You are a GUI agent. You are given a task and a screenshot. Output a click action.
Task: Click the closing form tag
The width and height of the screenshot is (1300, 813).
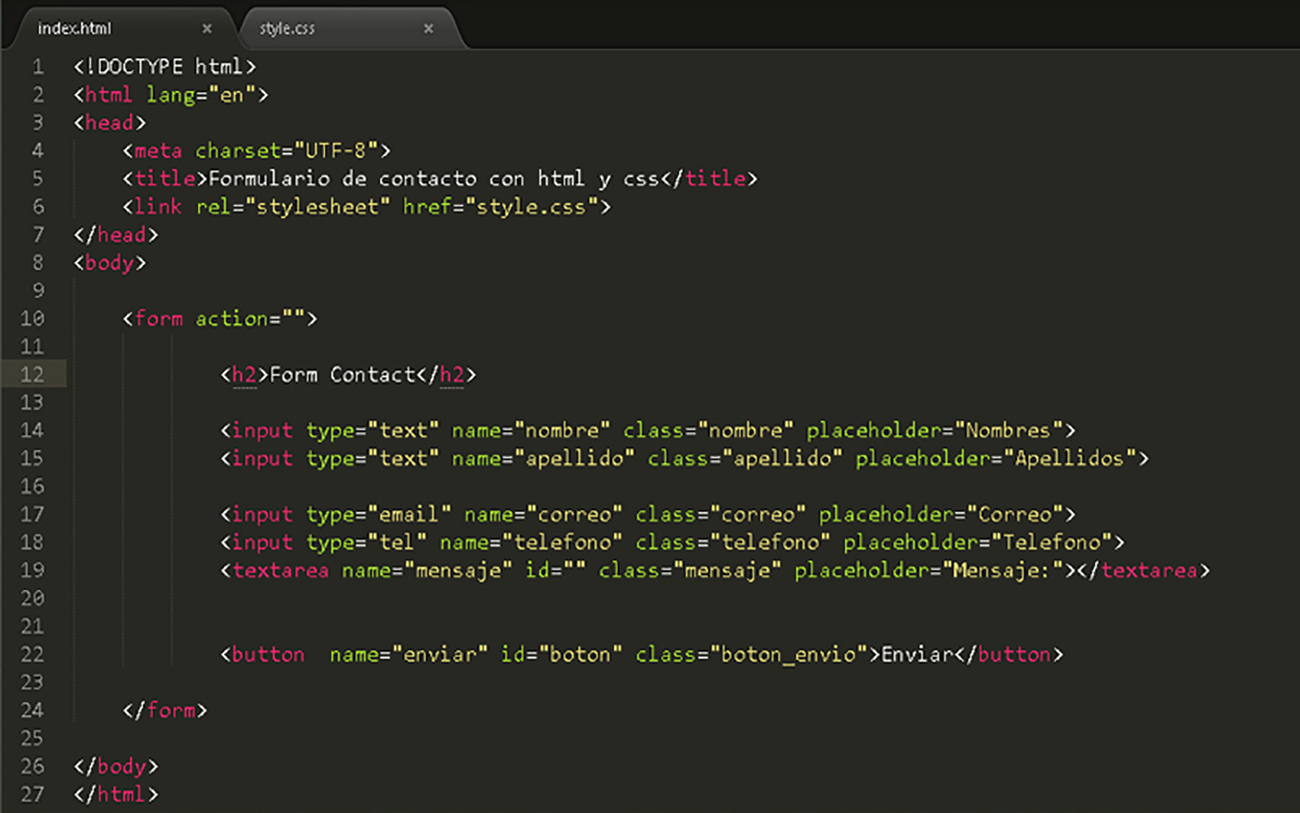(x=165, y=711)
